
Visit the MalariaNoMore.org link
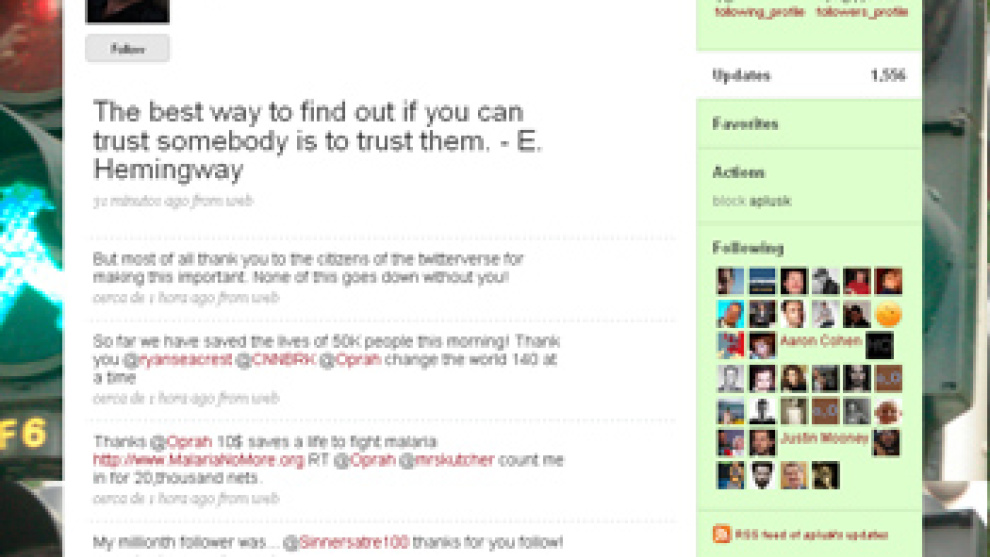(198, 460)
